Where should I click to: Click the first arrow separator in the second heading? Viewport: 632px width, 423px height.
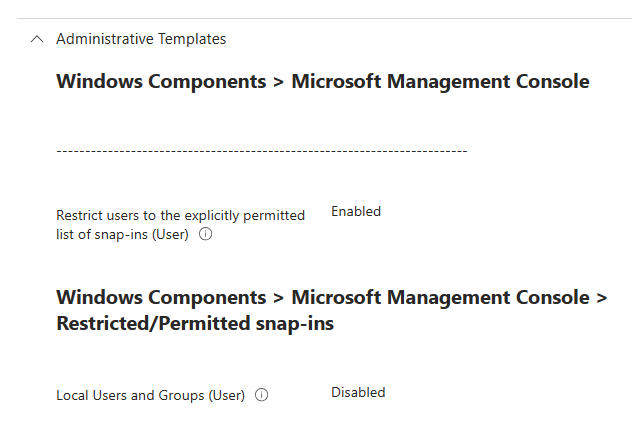click(279, 298)
